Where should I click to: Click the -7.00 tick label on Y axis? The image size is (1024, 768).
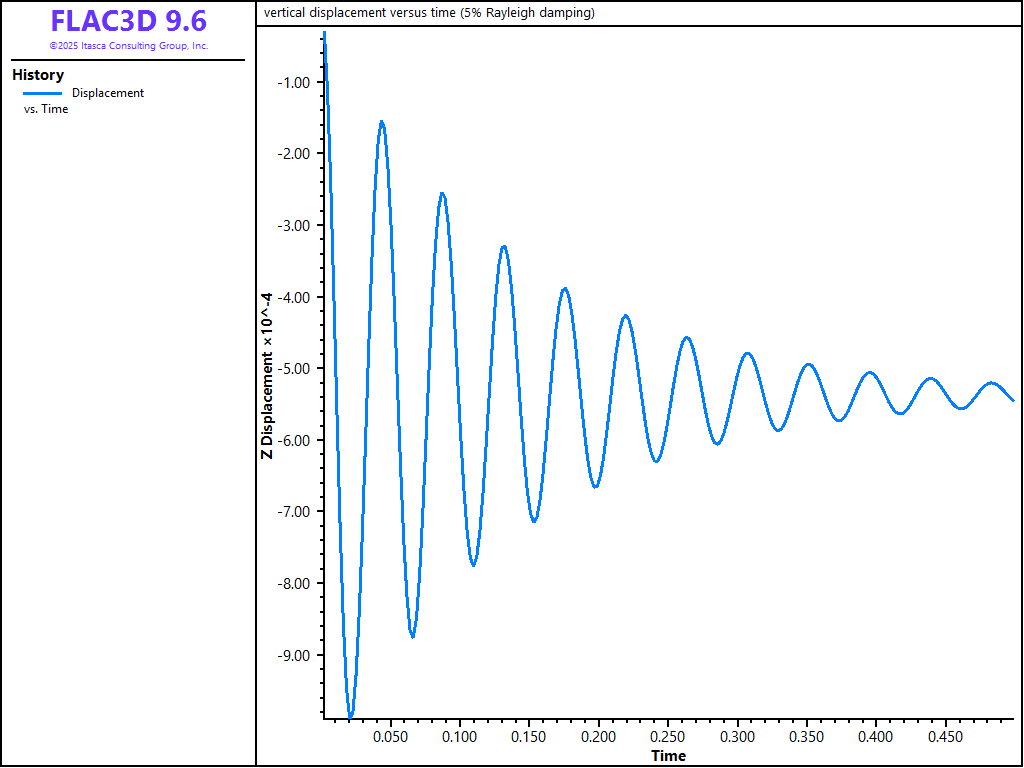tap(297, 512)
